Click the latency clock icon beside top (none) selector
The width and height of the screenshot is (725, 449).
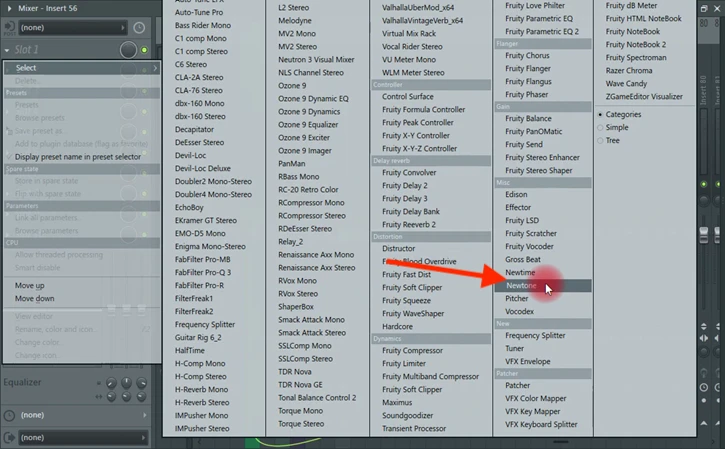pos(139,28)
